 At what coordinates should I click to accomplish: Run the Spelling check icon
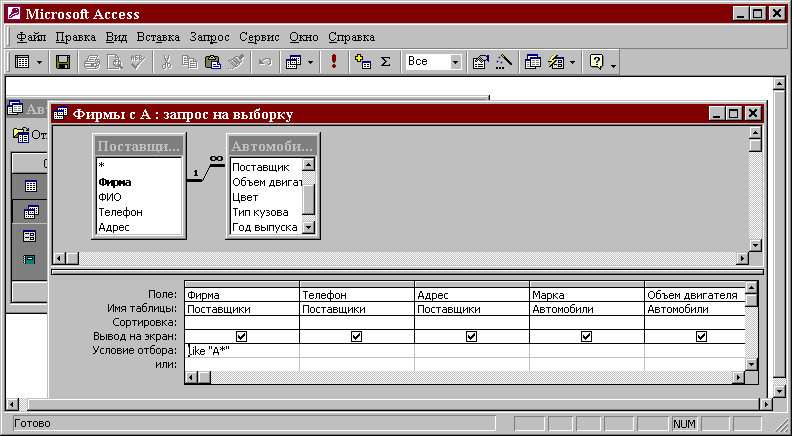[137, 62]
